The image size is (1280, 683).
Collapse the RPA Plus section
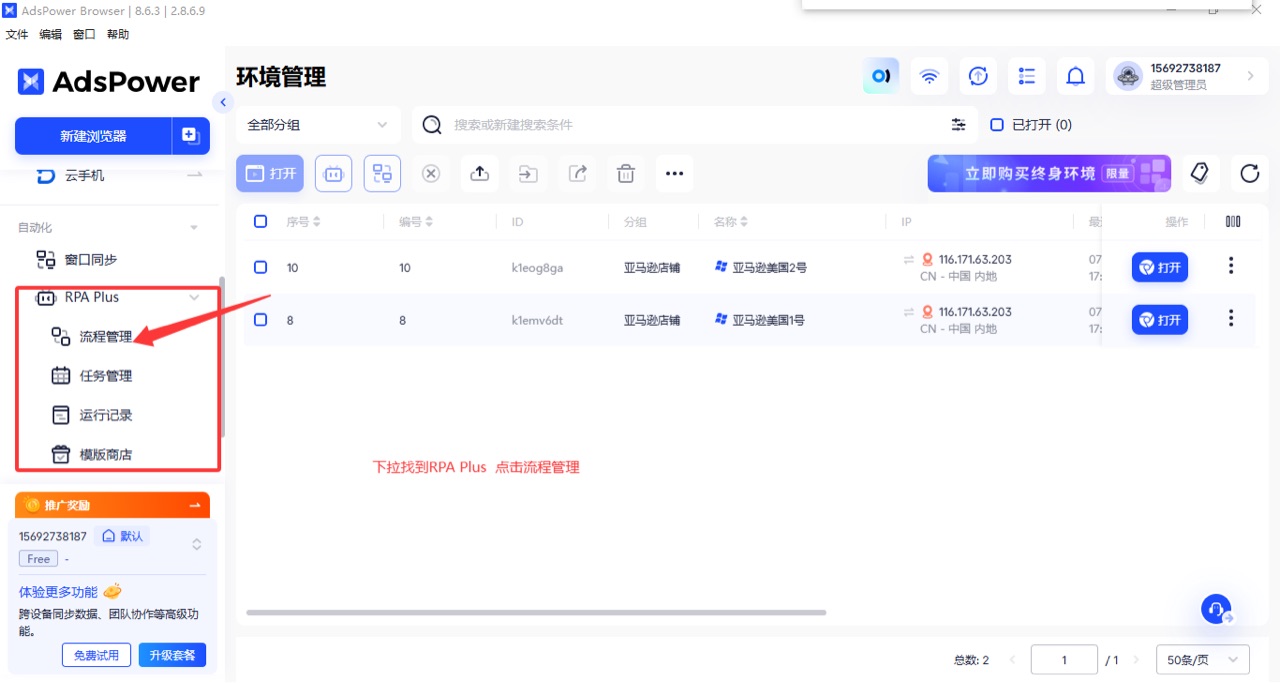[194, 297]
